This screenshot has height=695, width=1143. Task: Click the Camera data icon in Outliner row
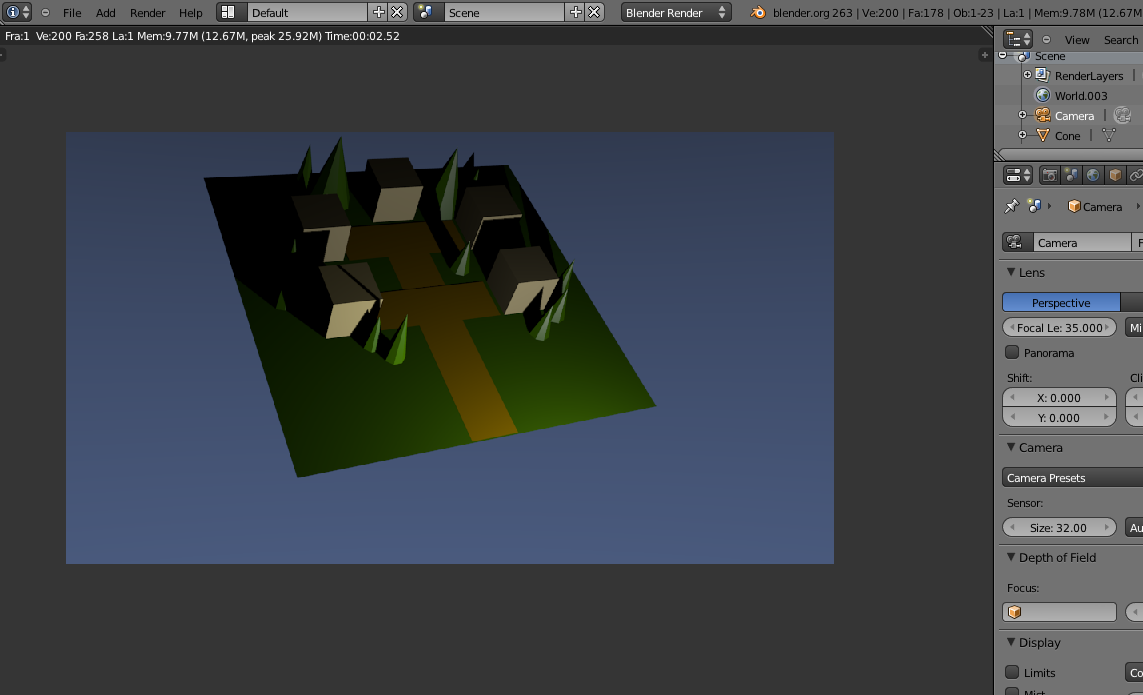1123,115
